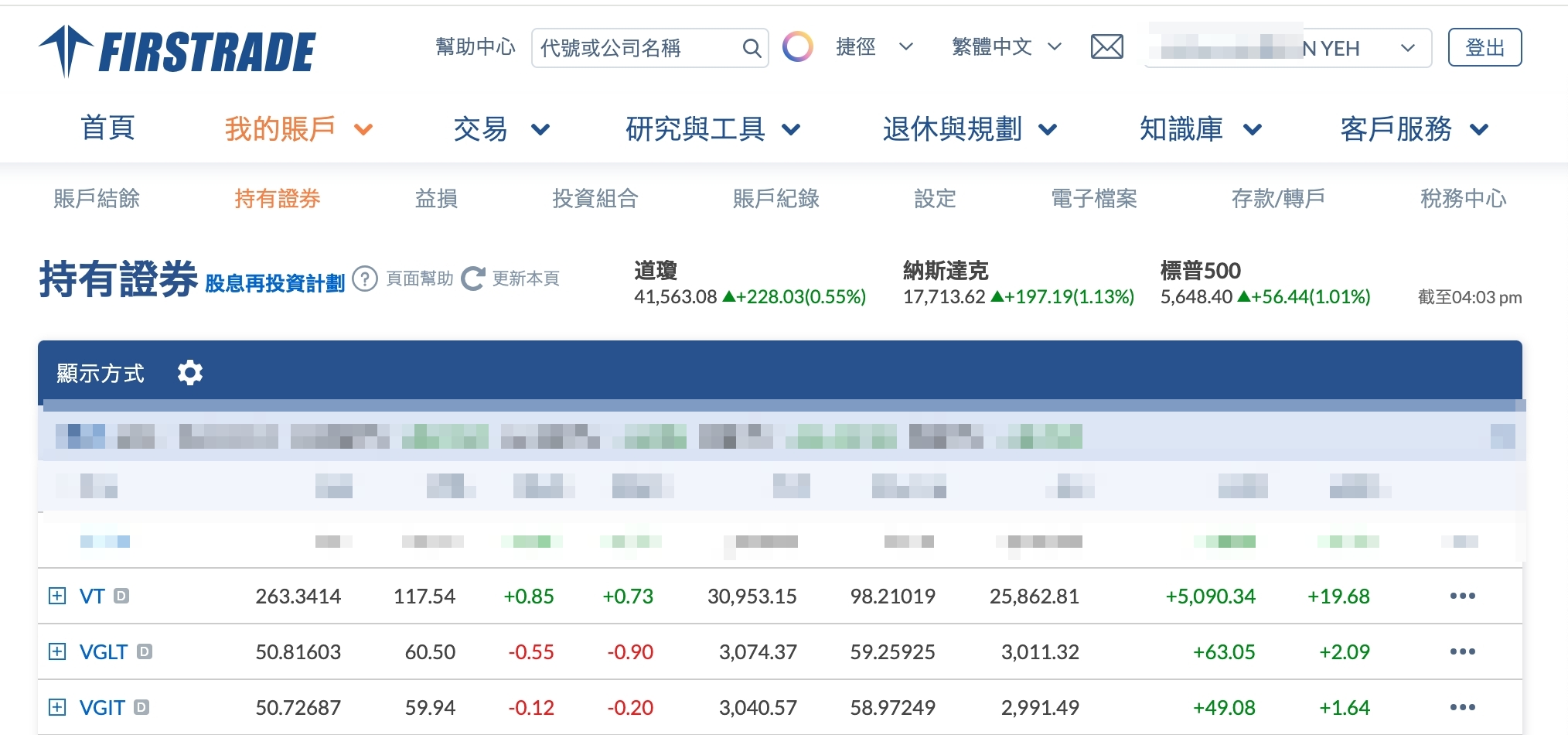This screenshot has height=735, width=1568.
Task: Switch to the 益損 tab
Action: coord(436,199)
